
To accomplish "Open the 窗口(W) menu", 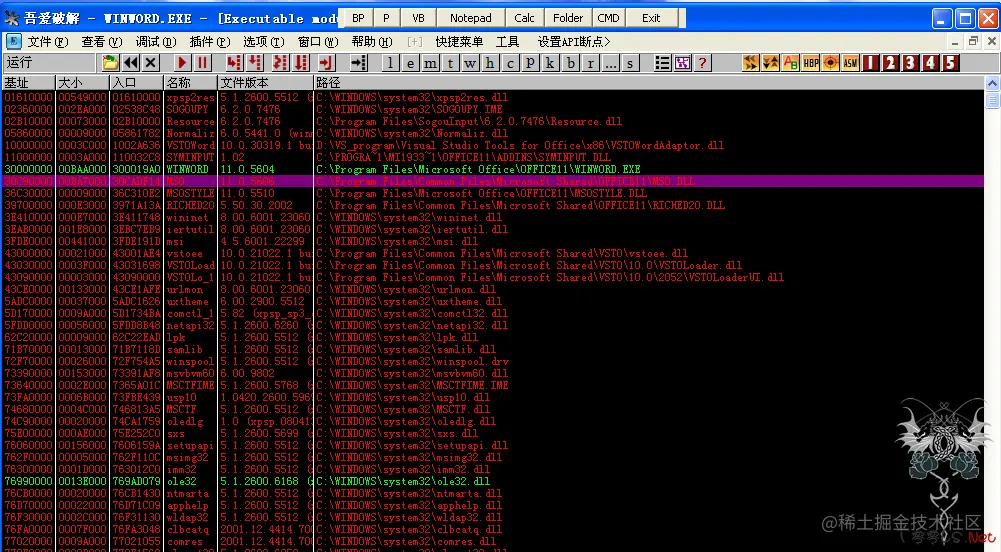I will tap(318, 41).
